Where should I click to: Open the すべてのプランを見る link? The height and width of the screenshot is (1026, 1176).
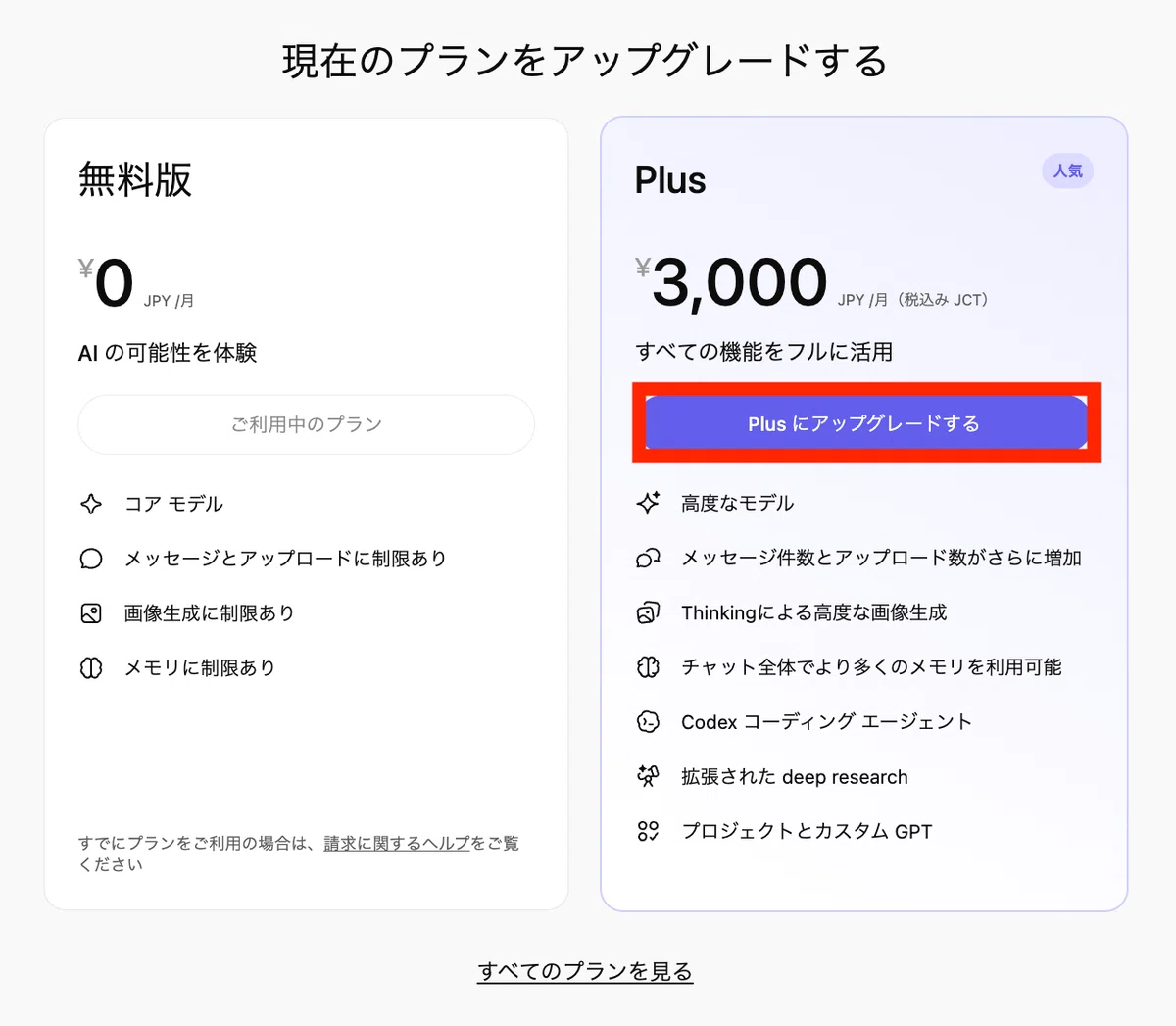point(585,971)
